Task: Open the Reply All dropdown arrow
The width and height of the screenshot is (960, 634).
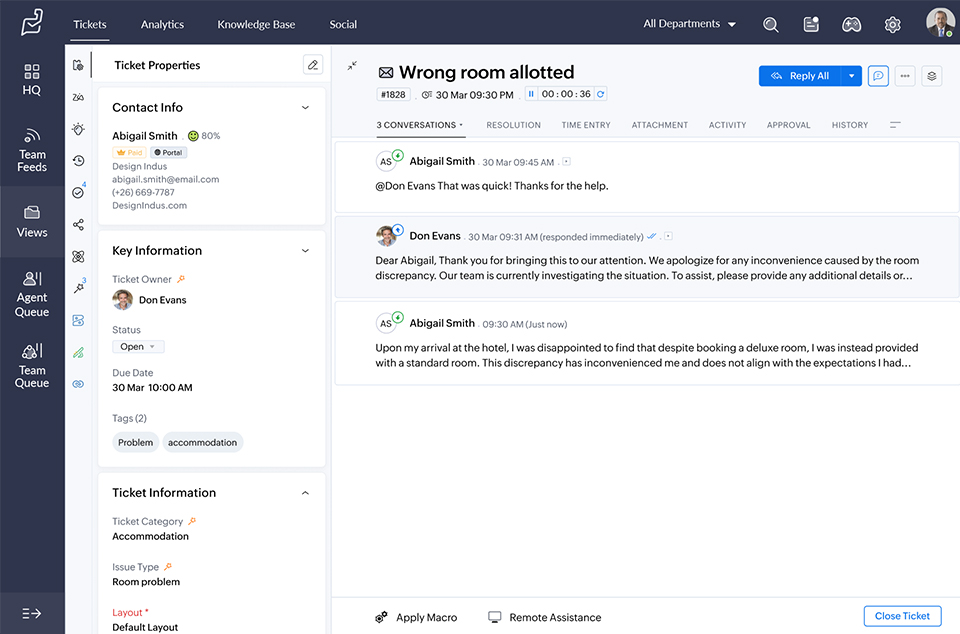Action: pyautogui.click(x=851, y=76)
